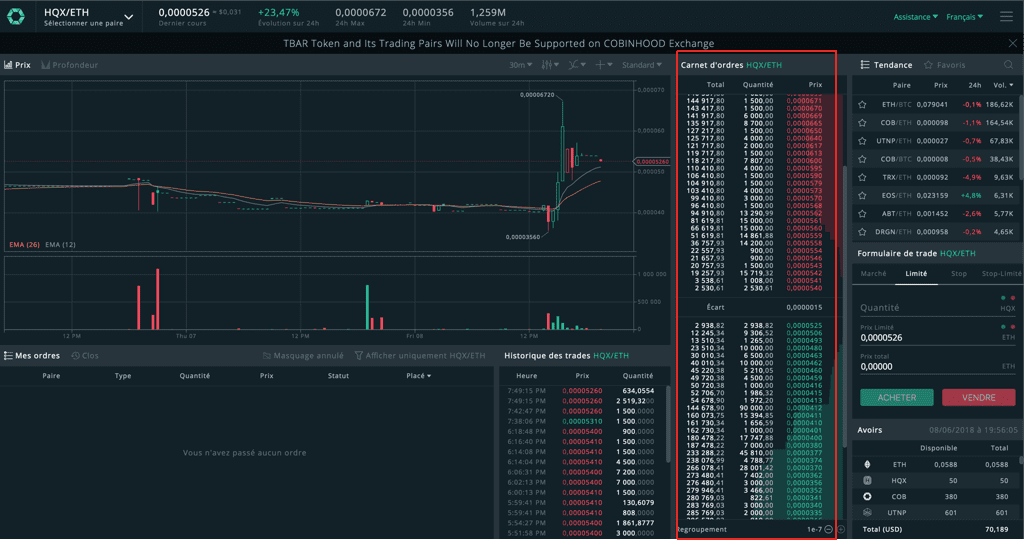The width and height of the screenshot is (1024, 541).
Task: Open the 30m interval dropdown
Action: point(520,65)
